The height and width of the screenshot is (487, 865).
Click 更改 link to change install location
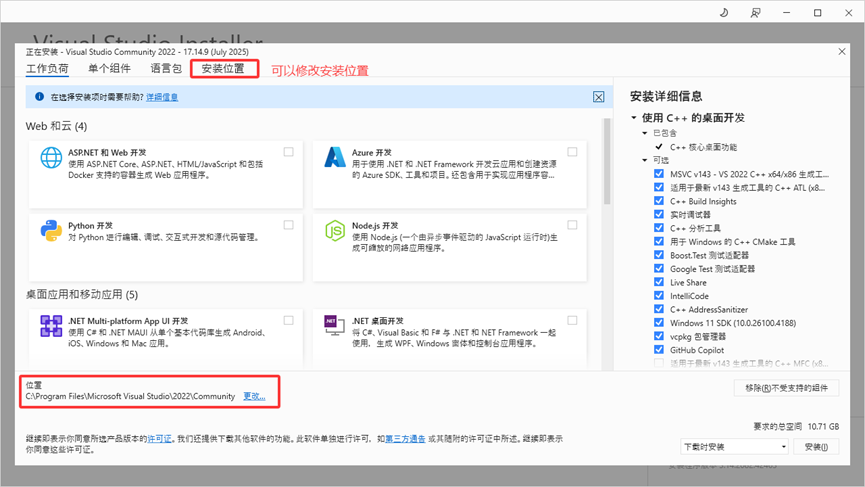(x=254, y=396)
